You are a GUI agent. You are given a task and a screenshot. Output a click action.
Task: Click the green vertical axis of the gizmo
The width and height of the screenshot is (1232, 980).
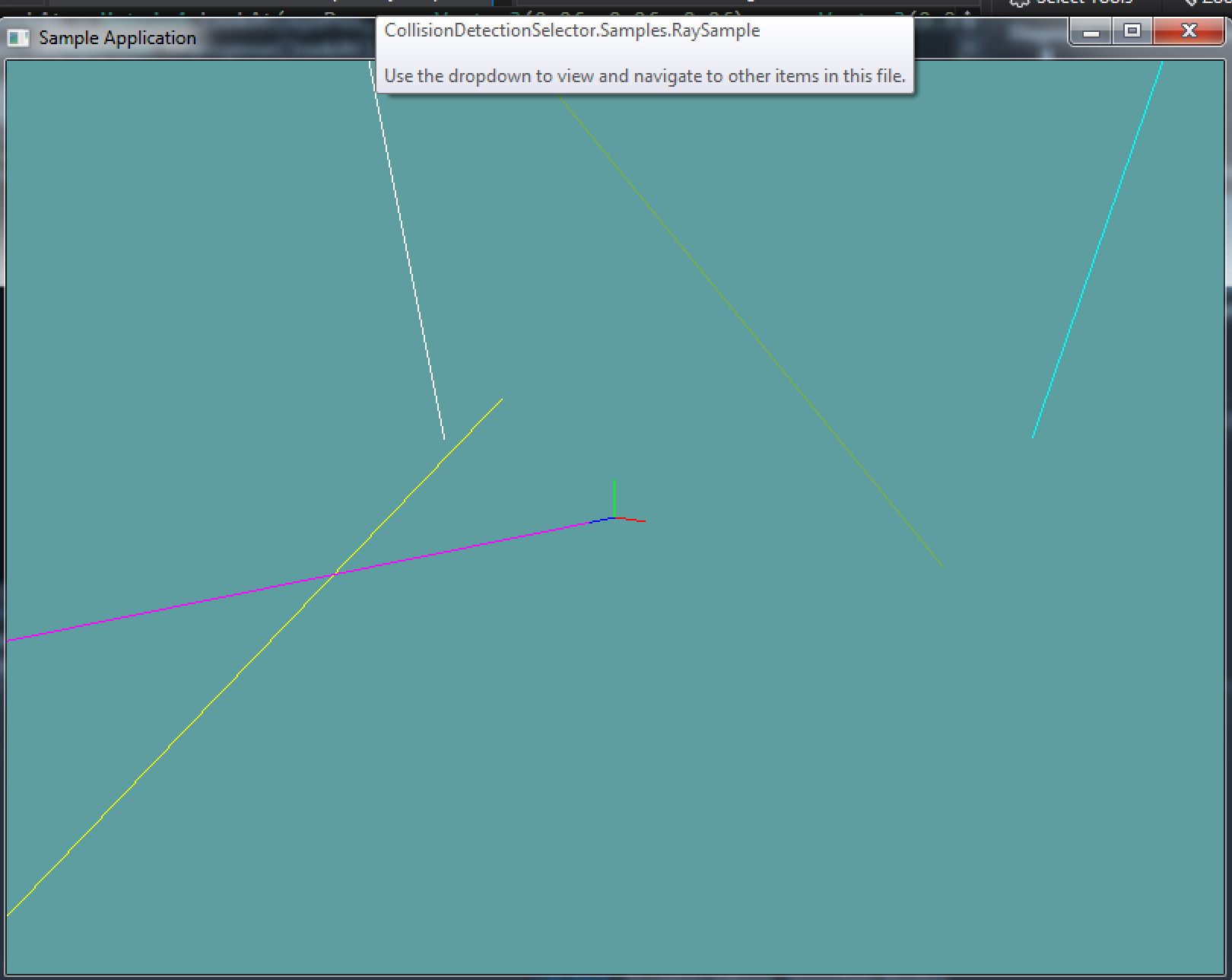pyautogui.click(x=614, y=496)
